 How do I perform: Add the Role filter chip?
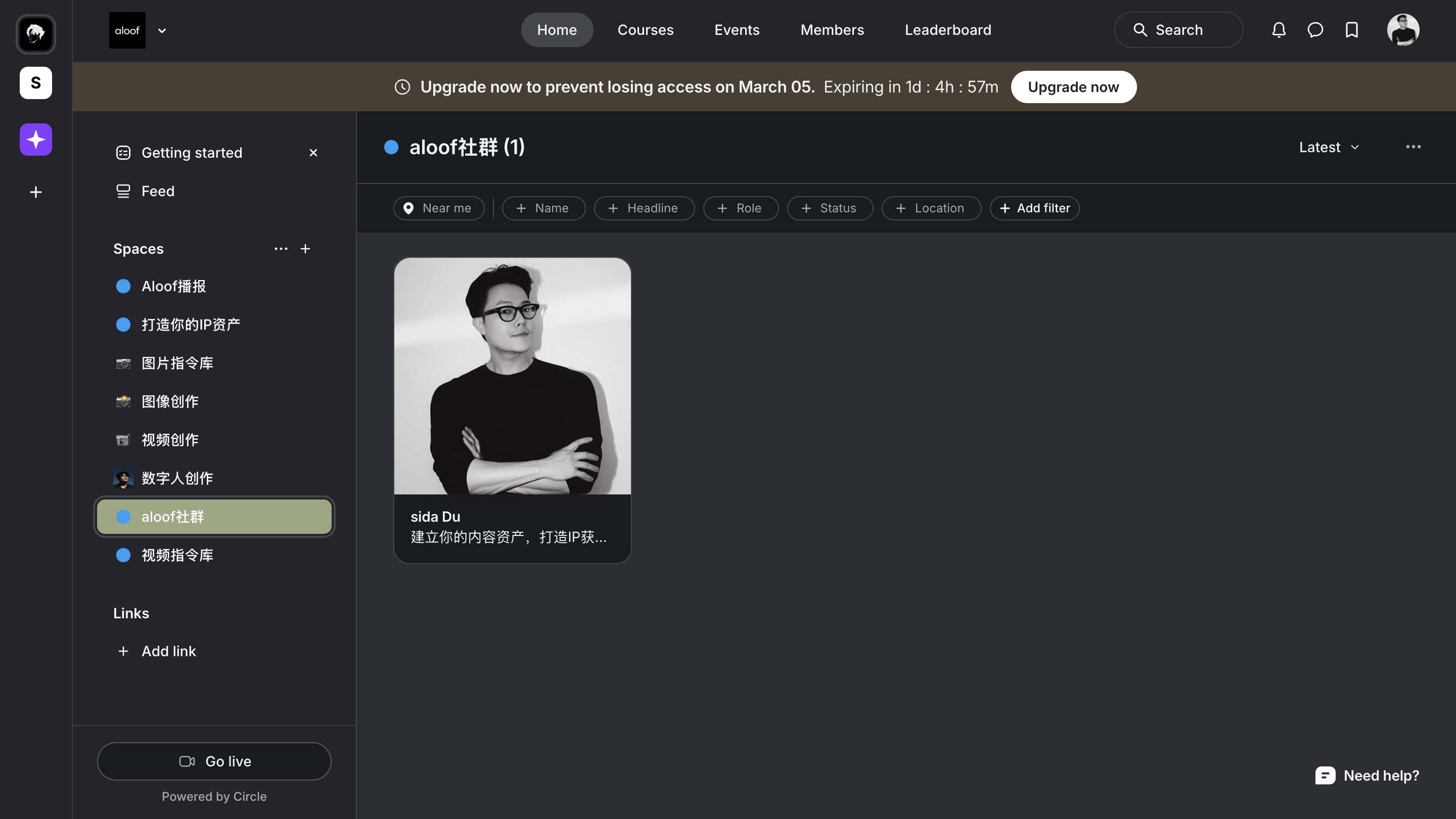(x=741, y=208)
